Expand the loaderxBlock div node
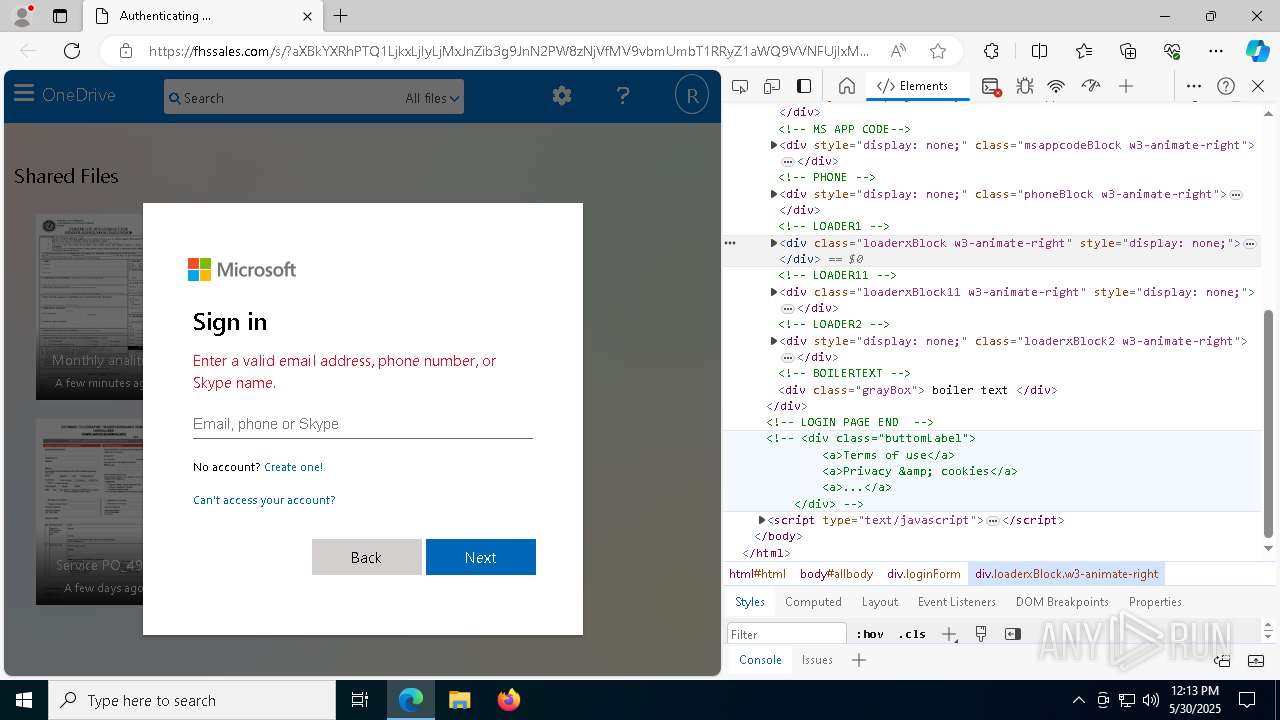1280x720 pixels. 774,243
